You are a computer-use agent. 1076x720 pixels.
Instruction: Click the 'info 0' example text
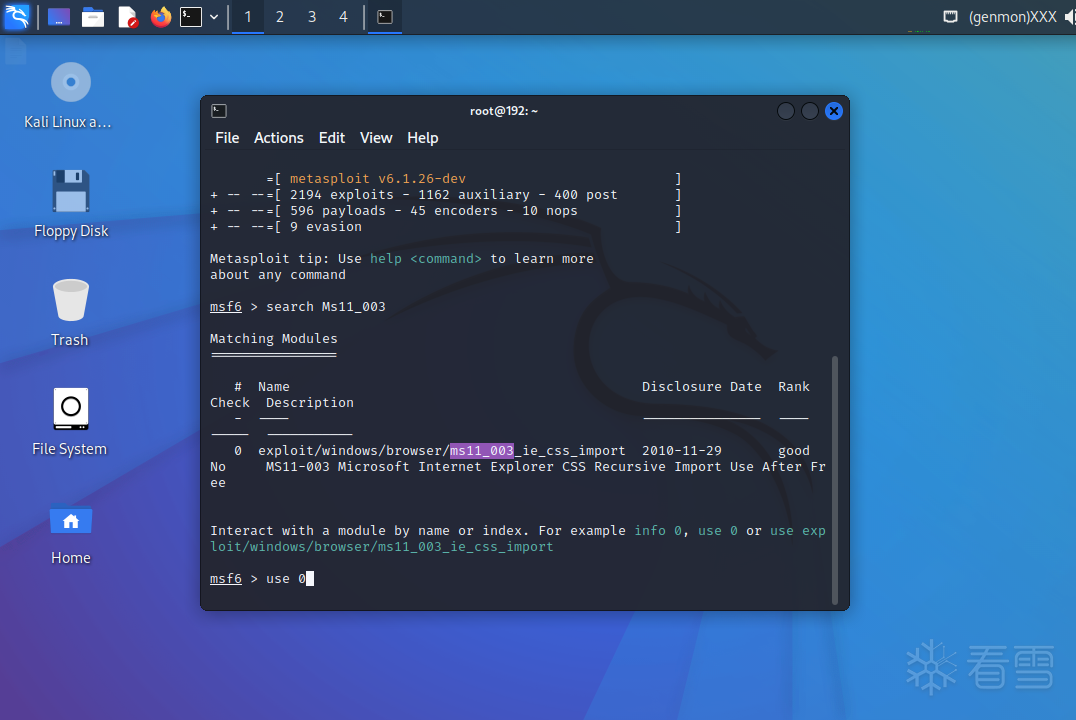pyautogui.click(x=658, y=531)
